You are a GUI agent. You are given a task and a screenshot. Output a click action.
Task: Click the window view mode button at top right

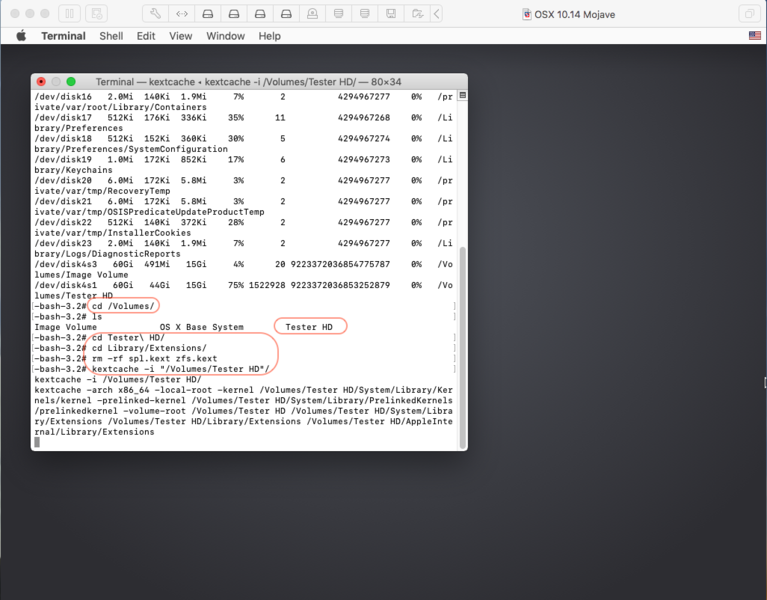tap(749, 14)
